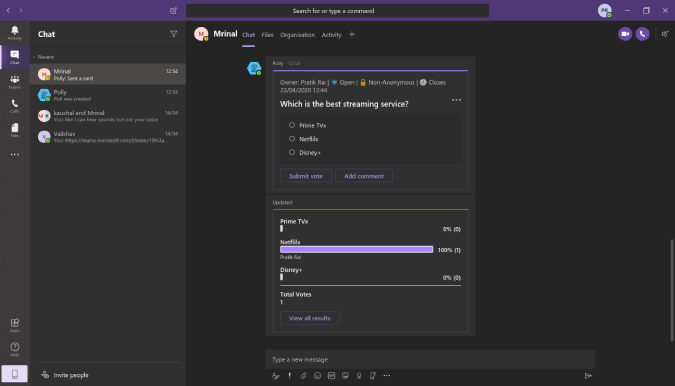Click the Add comment button

coord(364,176)
